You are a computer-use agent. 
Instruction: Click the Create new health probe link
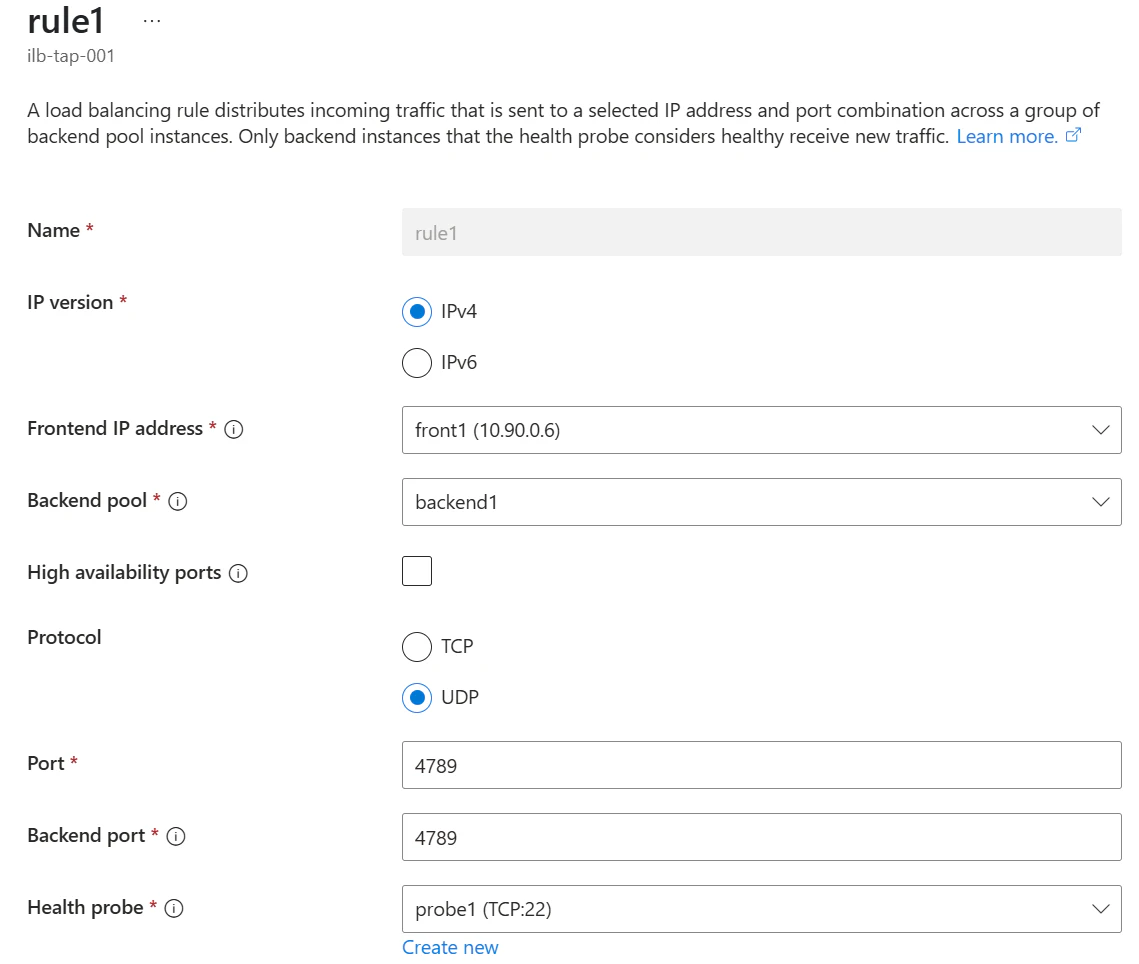click(x=450, y=948)
